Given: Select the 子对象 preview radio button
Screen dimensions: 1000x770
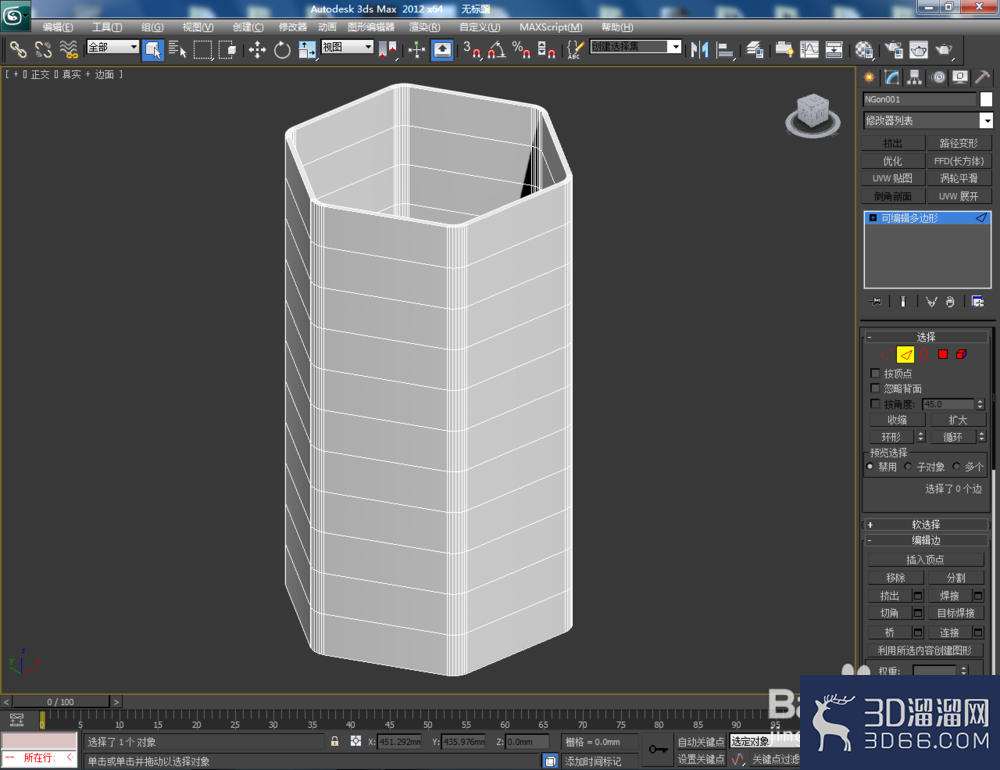Looking at the screenshot, I should coord(908,467).
